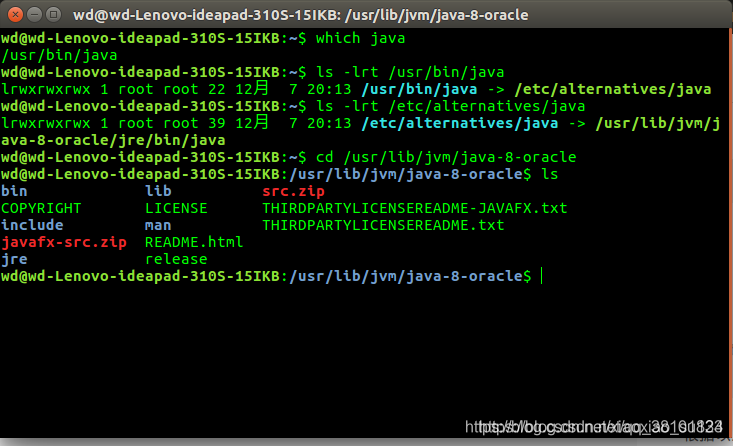The height and width of the screenshot is (446, 733).
Task: Select the 'which java' command text
Action: 360,38
